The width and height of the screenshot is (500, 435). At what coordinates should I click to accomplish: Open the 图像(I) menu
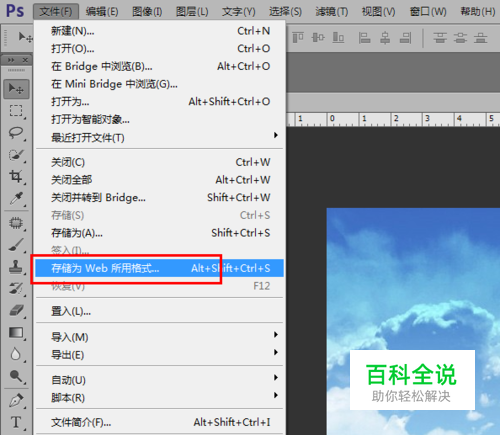click(x=147, y=12)
